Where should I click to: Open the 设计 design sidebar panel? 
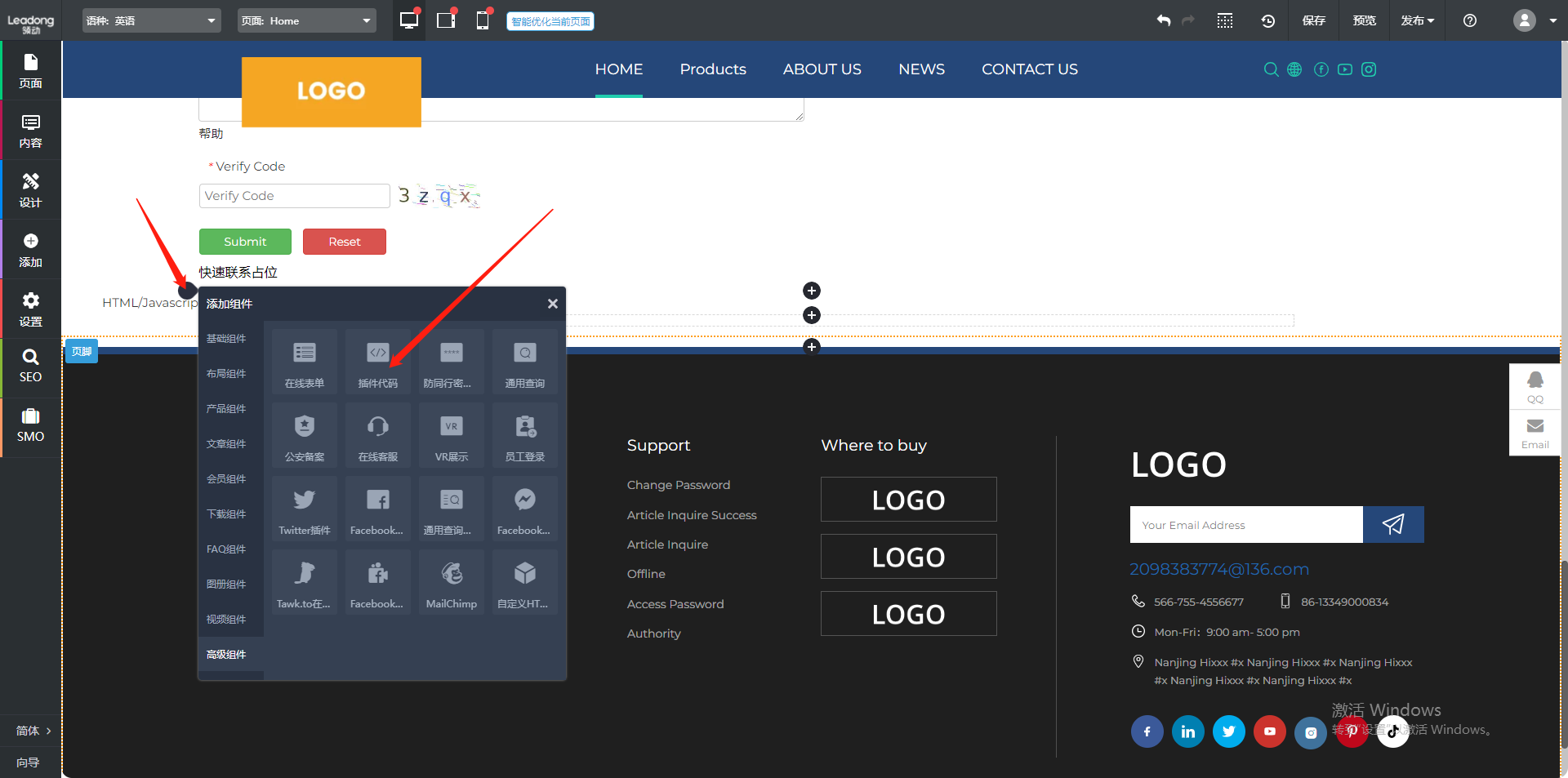click(x=30, y=190)
